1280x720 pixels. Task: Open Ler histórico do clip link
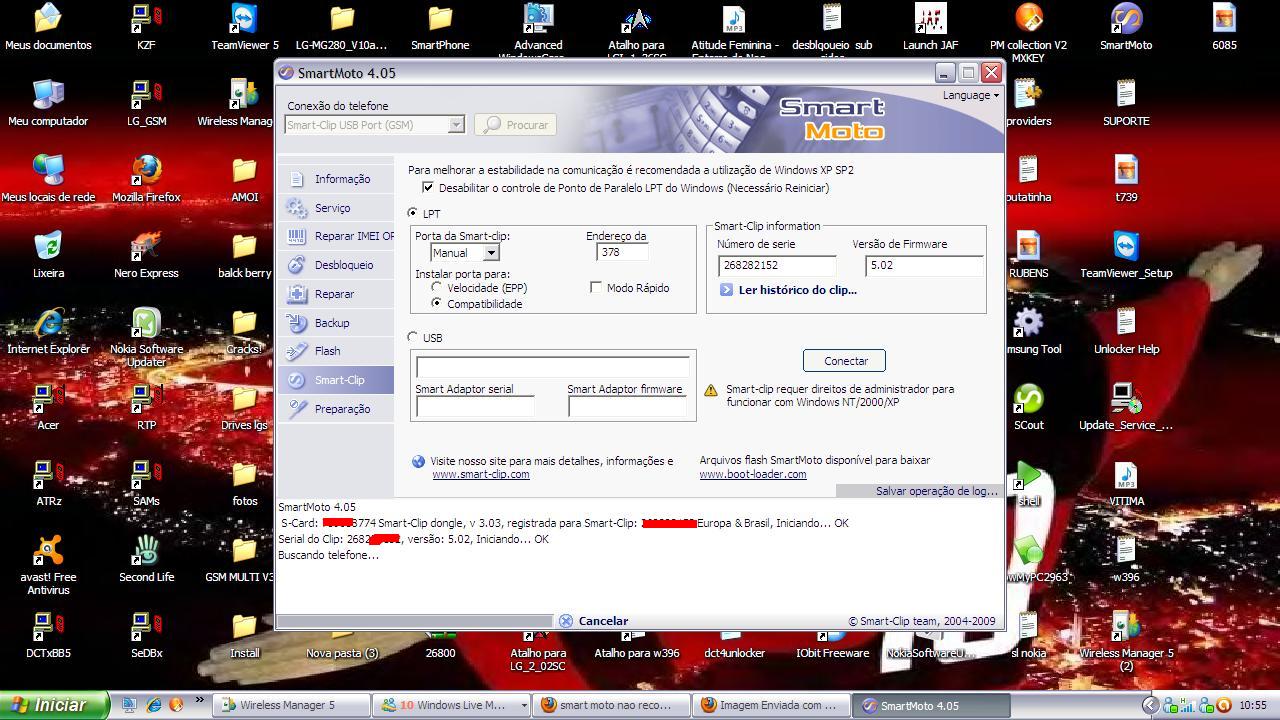(797, 290)
